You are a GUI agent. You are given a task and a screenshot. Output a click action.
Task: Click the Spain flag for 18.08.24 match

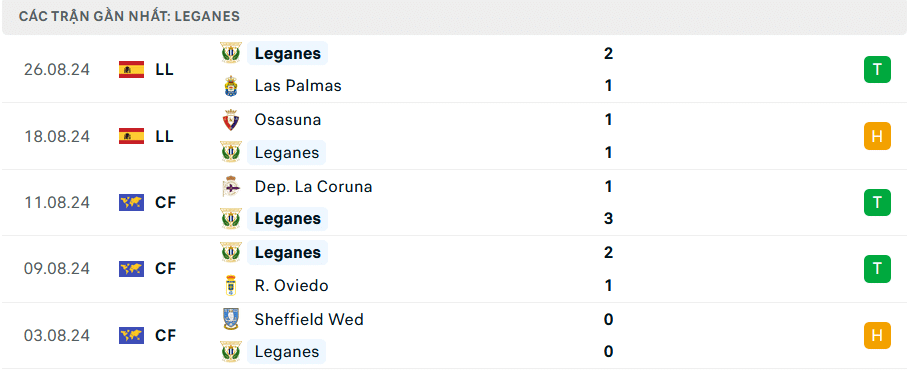[x=131, y=136]
